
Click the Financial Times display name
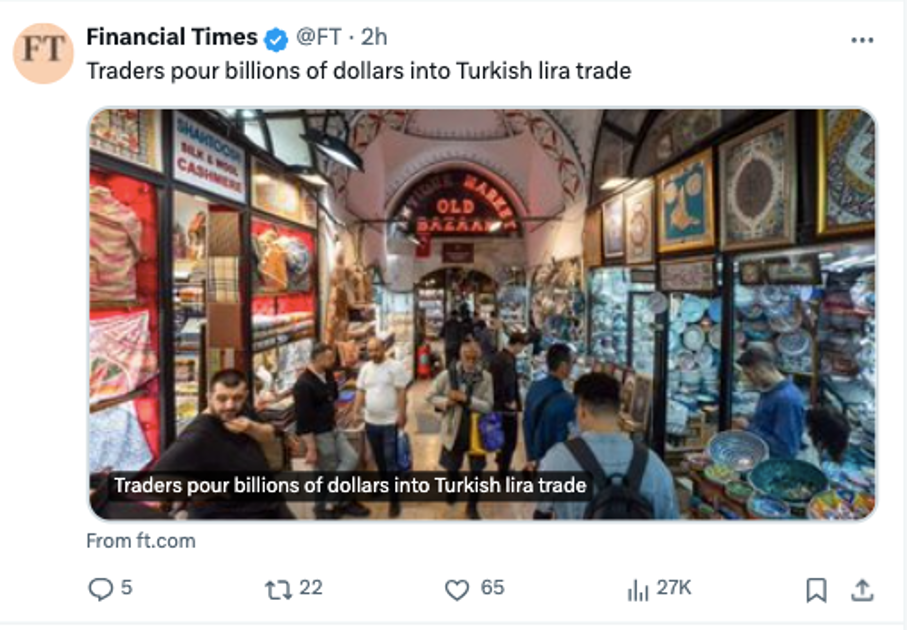(172, 37)
